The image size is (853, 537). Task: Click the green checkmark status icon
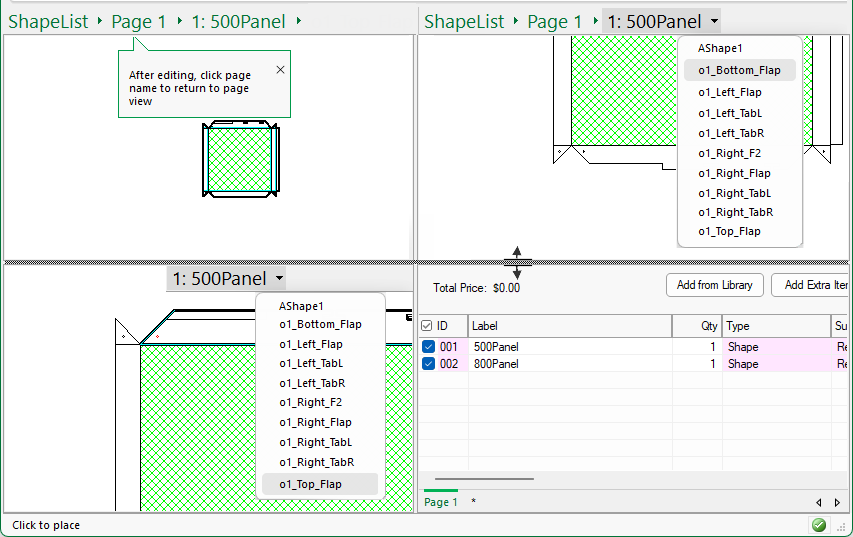pyautogui.click(x=819, y=525)
